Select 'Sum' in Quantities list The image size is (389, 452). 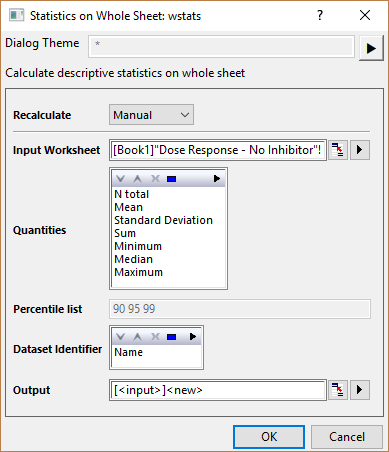[x=125, y=233]
